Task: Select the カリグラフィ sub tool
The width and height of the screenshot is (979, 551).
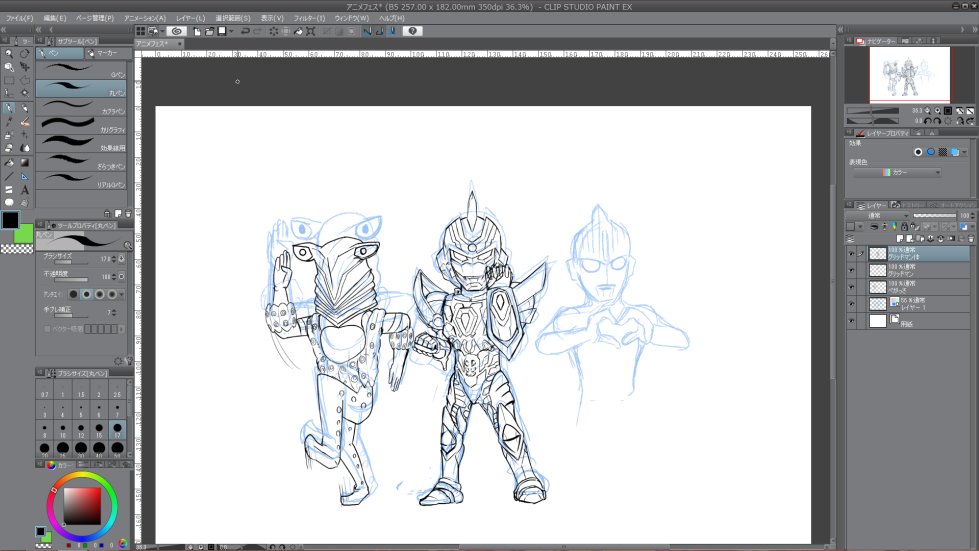Action: click(81, 125)
